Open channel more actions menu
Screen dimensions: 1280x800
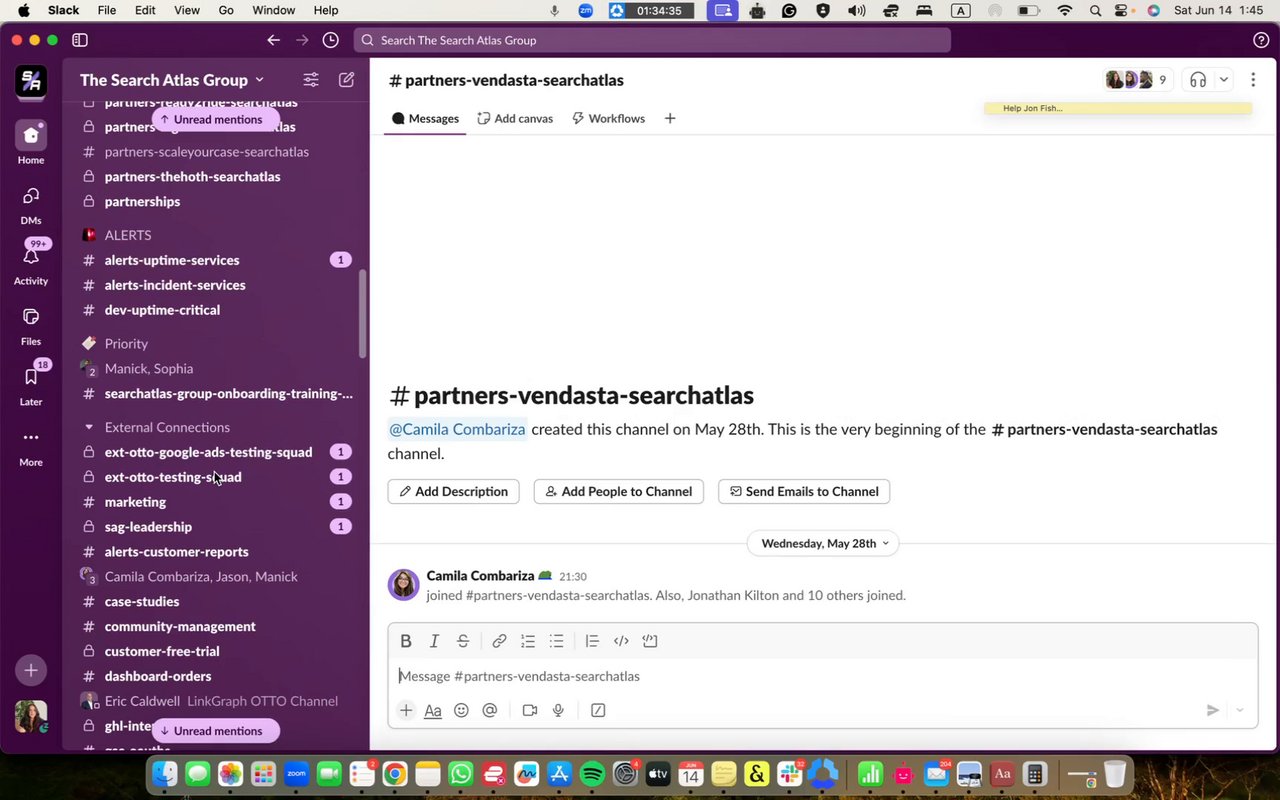pyautogui.click(x=1253, y=80)
